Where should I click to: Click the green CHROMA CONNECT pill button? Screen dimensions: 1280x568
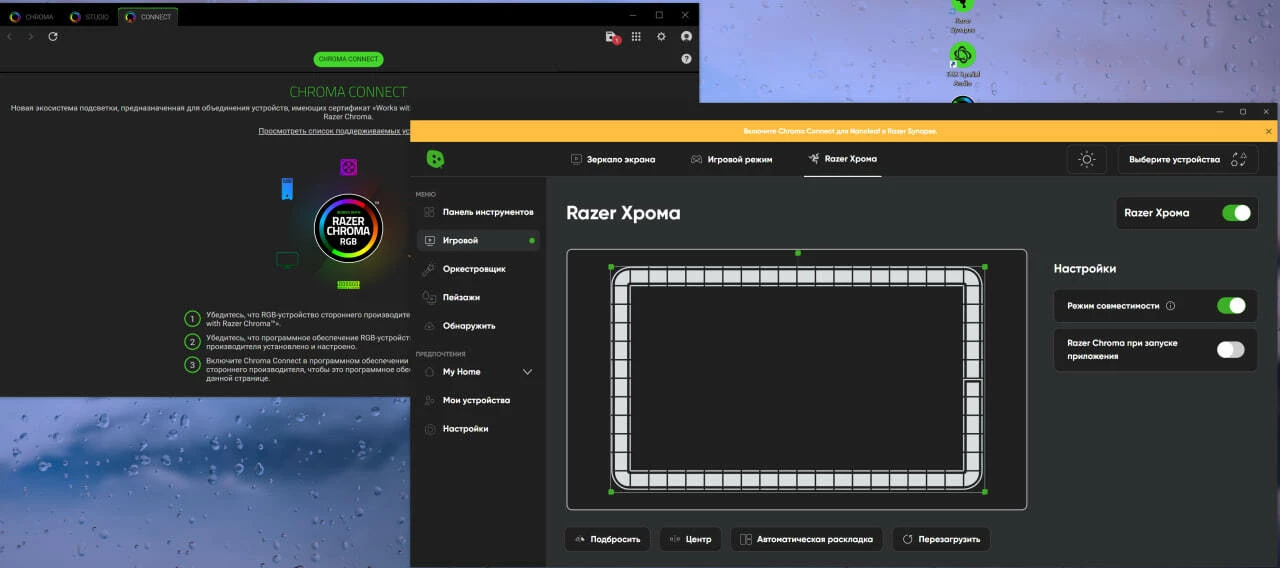click(x=348, y=59)
